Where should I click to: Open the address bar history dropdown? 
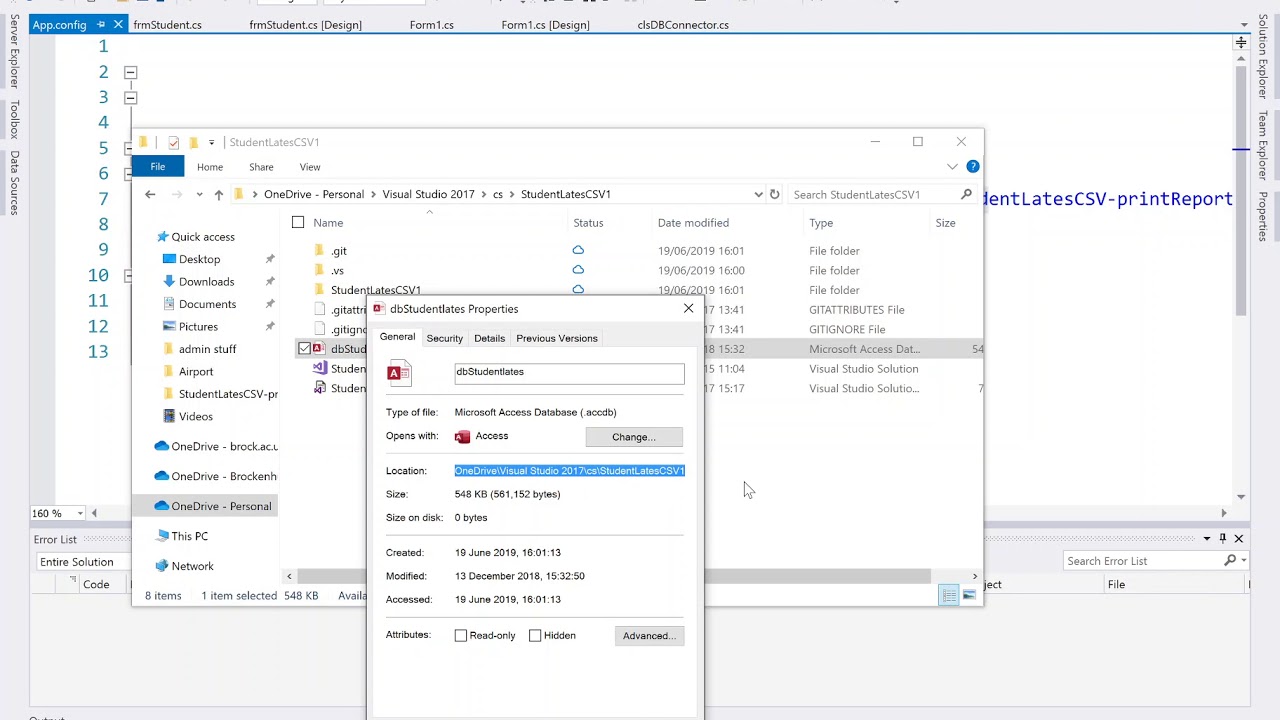[x=758, y=194]
